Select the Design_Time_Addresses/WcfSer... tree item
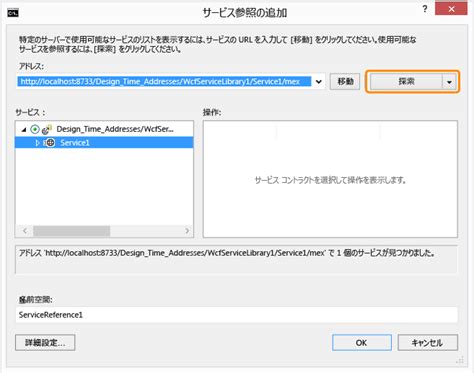Screen dimensions: 474x373 tap(115, 129)
